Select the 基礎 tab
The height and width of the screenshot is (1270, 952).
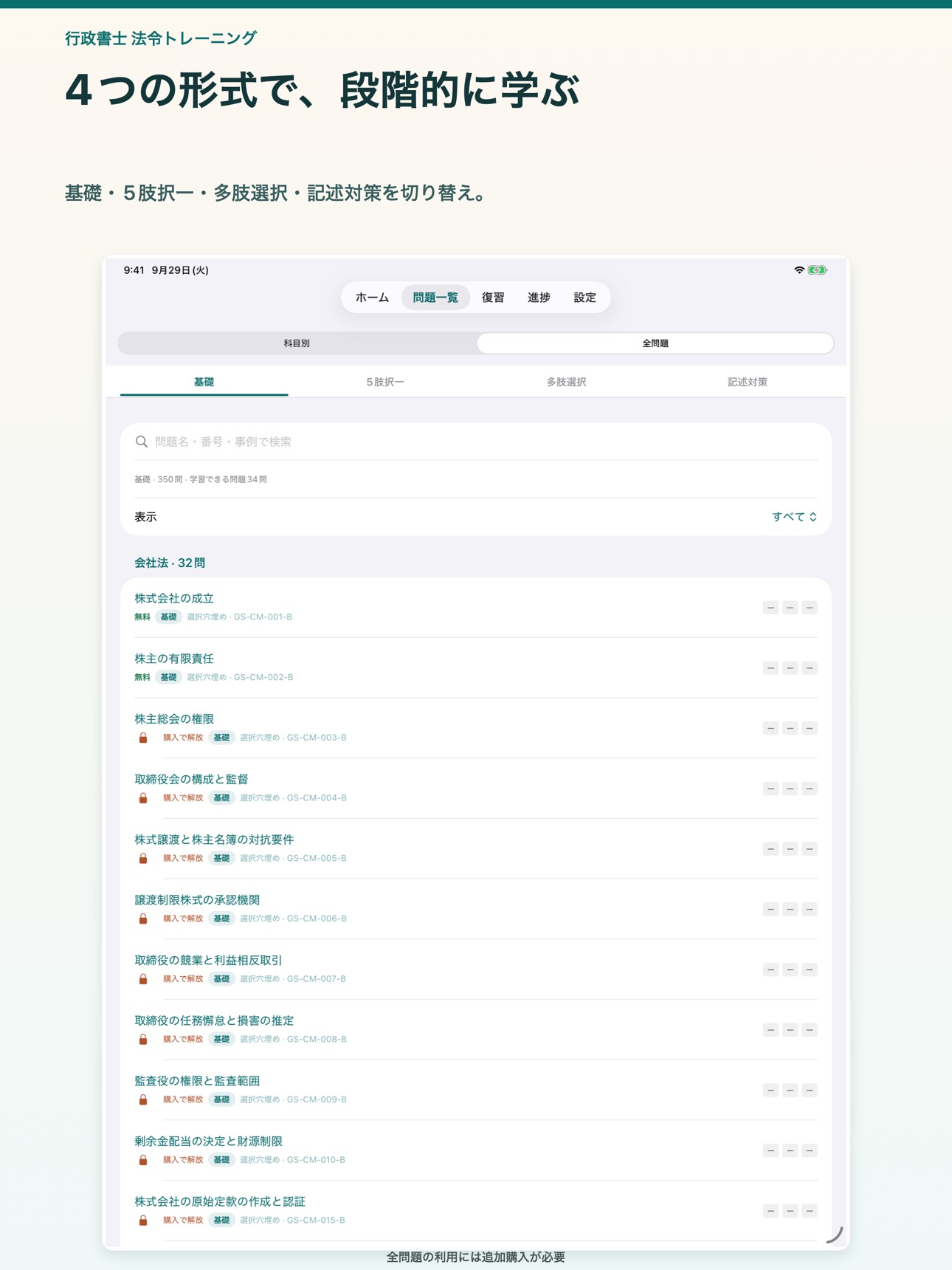(x=204, y=382)
